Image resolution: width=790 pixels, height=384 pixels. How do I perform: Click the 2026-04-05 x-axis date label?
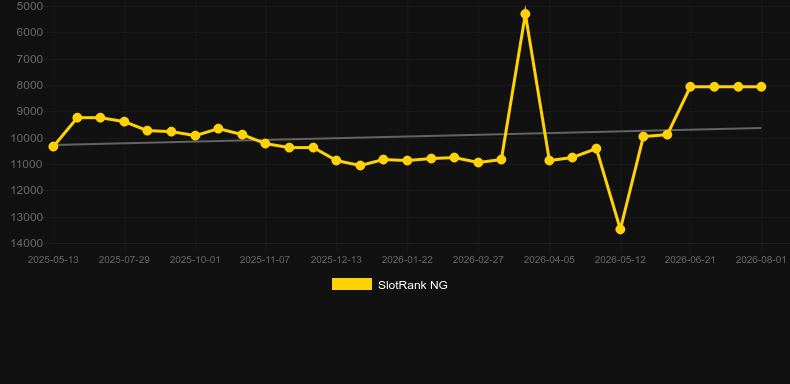(549, 260)
